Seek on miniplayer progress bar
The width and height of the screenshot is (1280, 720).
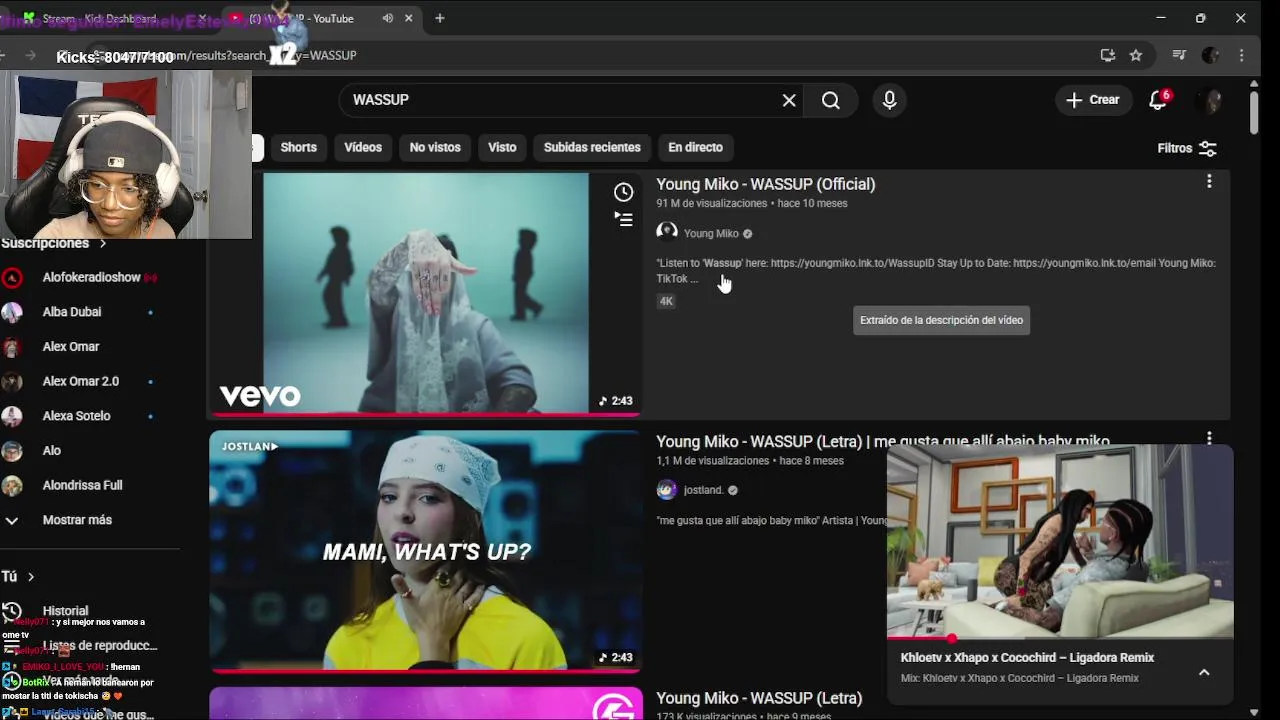click(x=1060, y=638)
